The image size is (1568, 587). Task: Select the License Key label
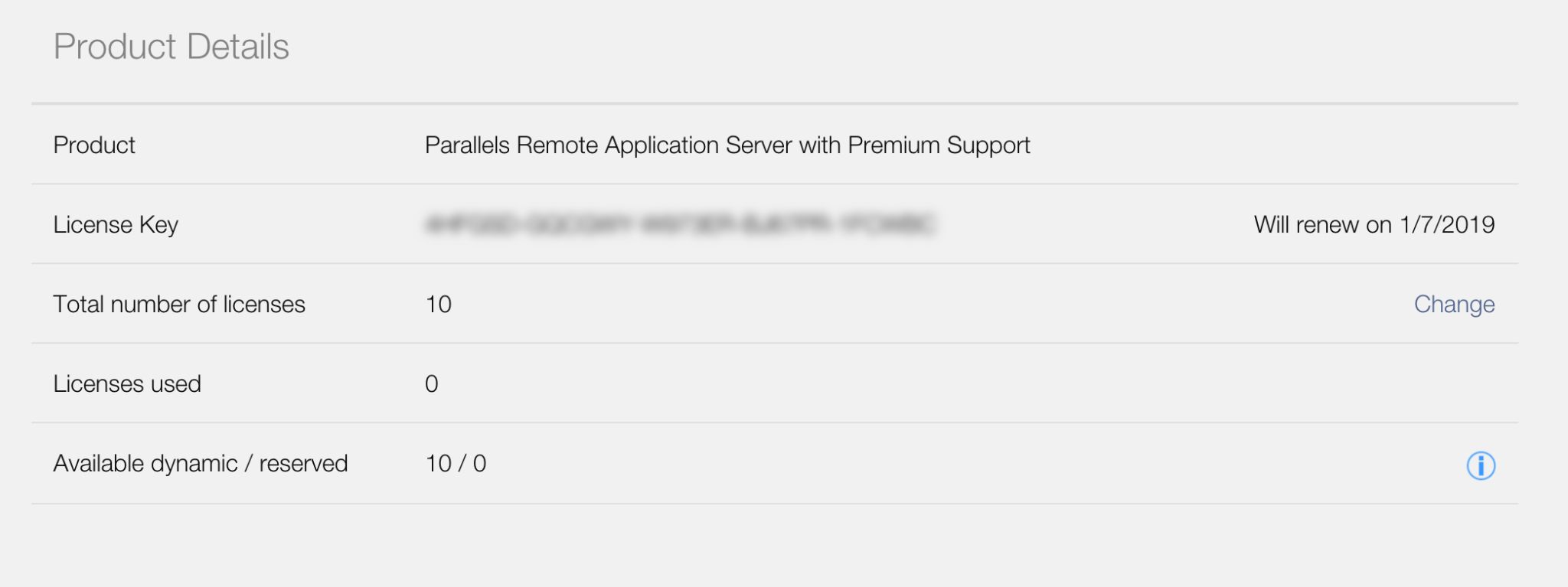(x=116, y=225)
